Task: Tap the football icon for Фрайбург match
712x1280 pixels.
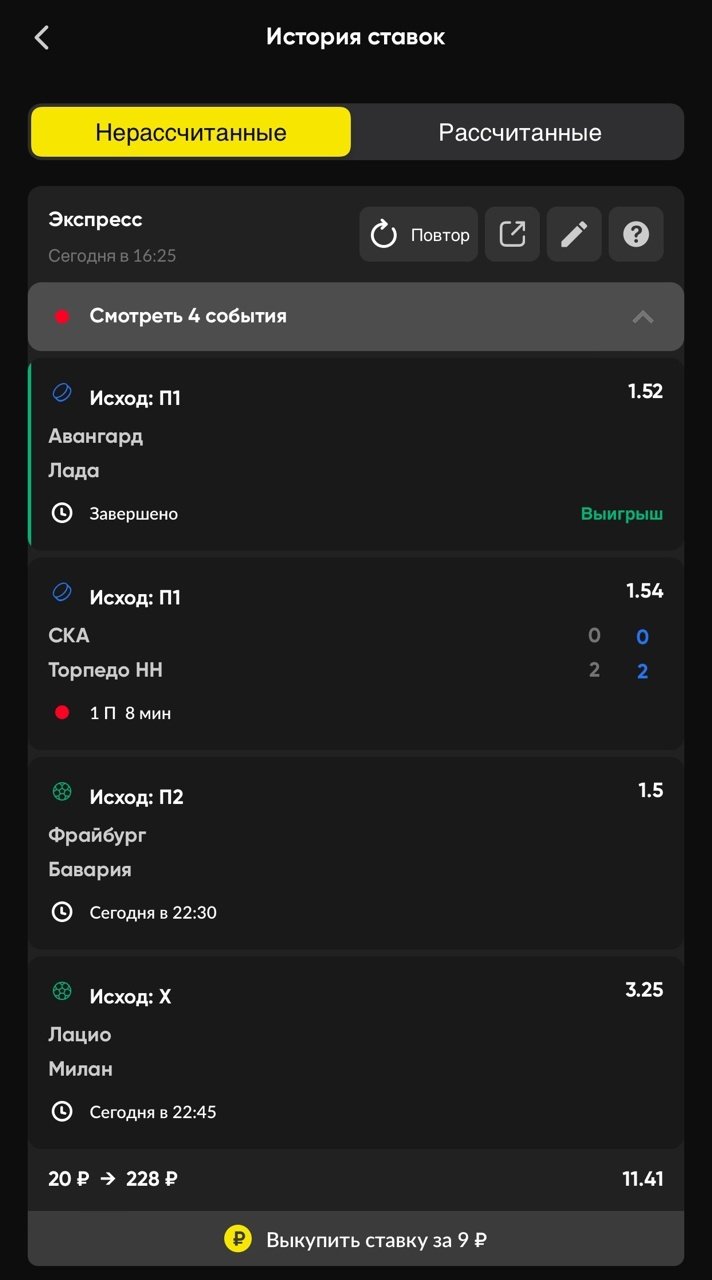Action: click(x=62, y=793)
